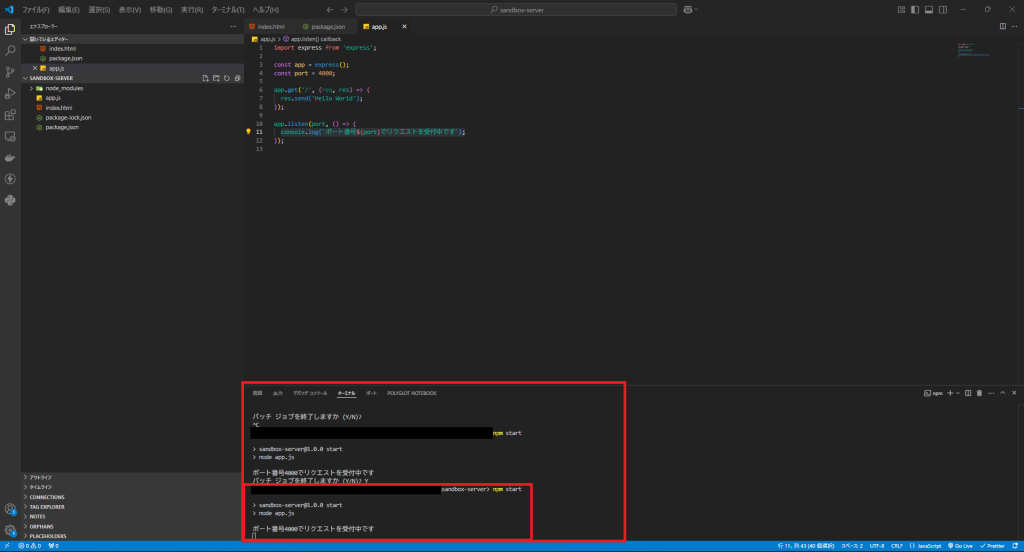Click New File icon in SANDBOX-SERVER header
Image resolution: width=1024 pixels, height=552 pixels.
205,78
